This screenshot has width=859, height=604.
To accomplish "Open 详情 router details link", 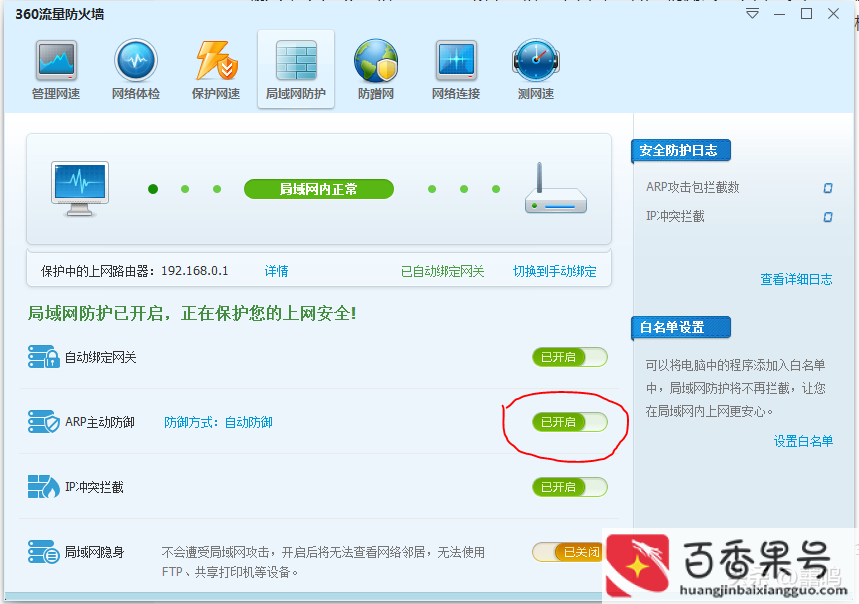I will [276, 271].
